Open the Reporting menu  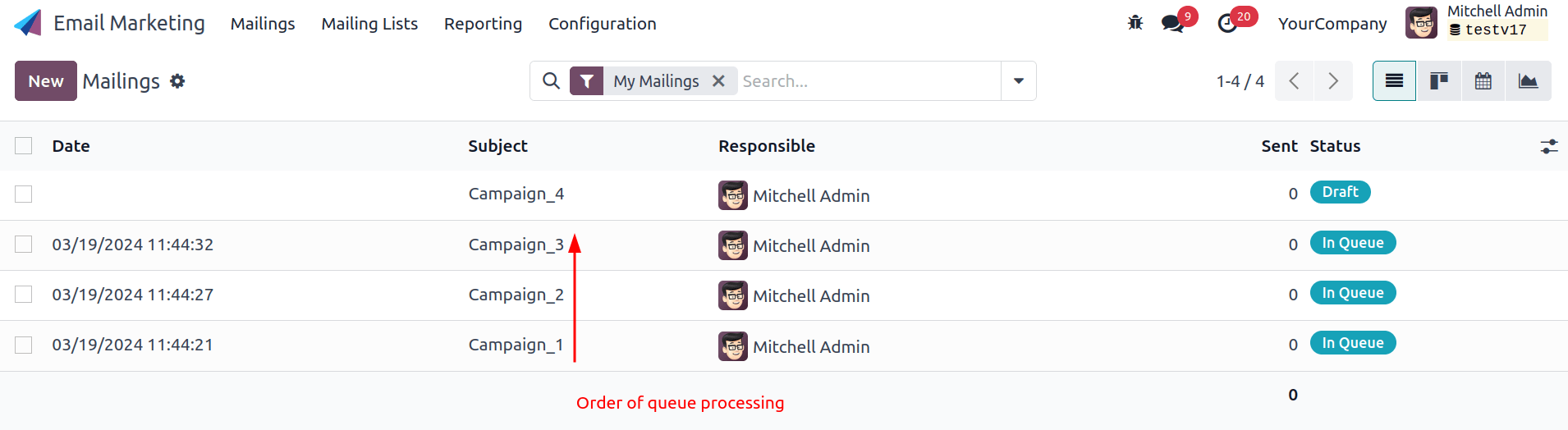point(483,24)
